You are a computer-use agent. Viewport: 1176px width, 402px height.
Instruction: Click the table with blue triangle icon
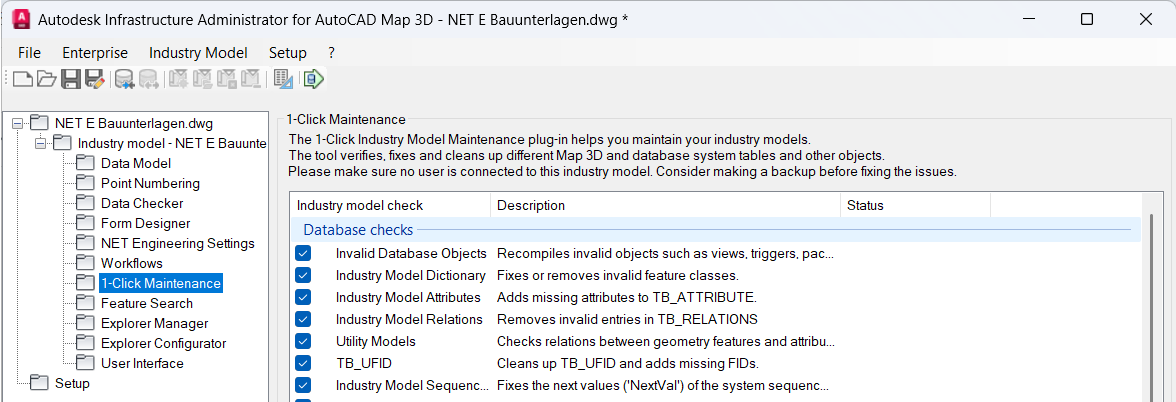[283, 79]
